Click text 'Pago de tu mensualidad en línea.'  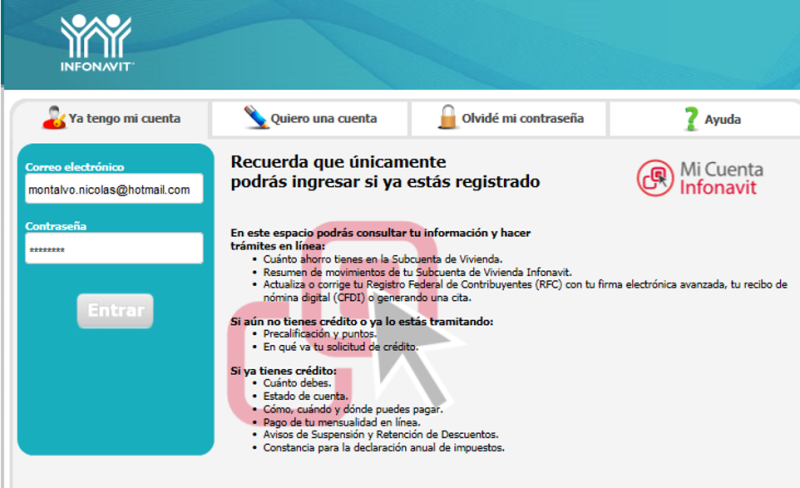click(342, 422)
